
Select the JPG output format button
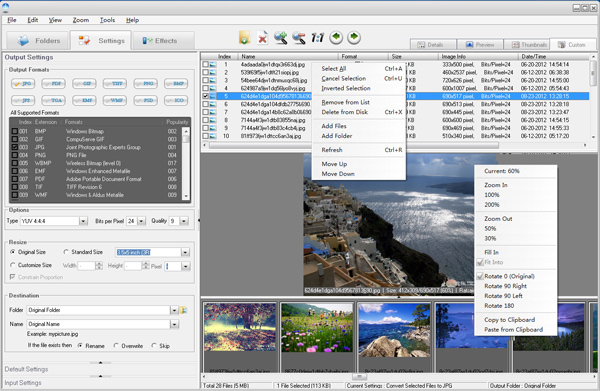[x=23, y=83]
